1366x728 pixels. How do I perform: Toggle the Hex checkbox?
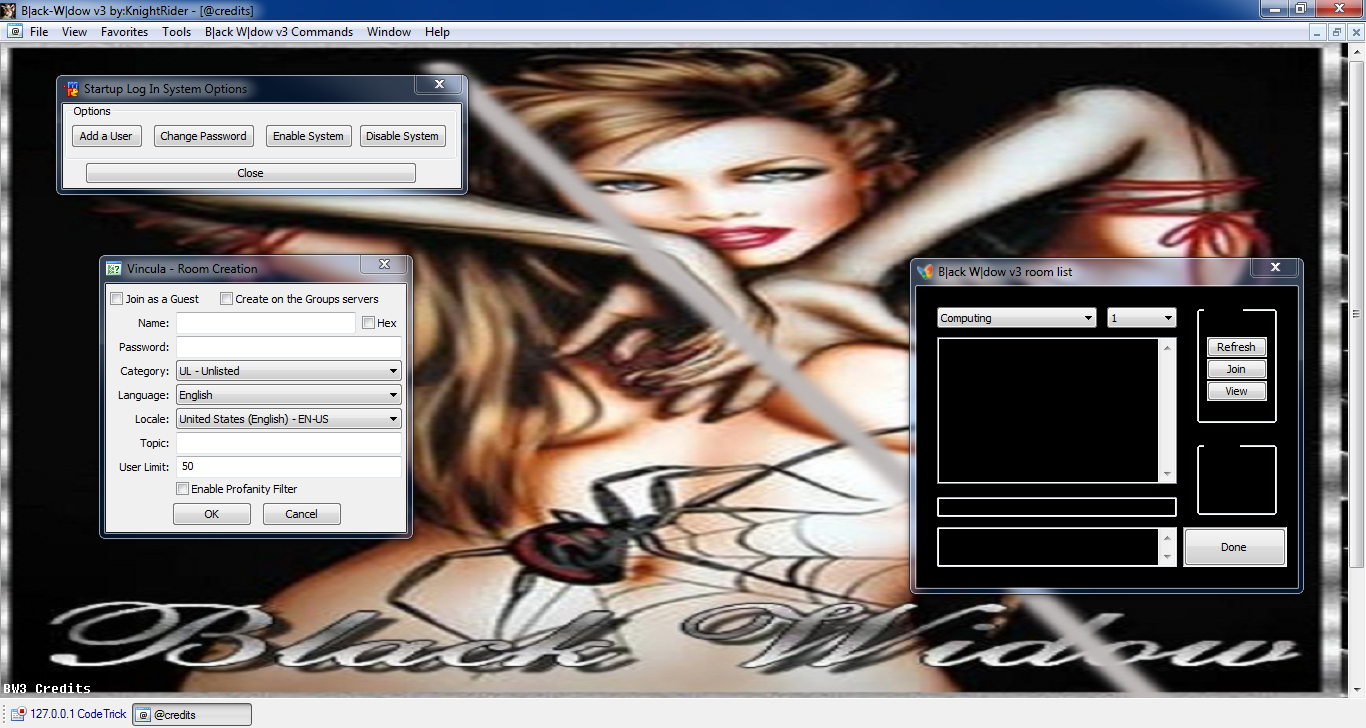coord(368,323)
